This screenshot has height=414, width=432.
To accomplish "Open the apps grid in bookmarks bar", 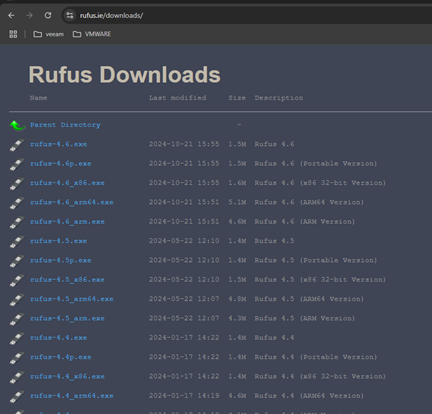I will coord(13,34).
